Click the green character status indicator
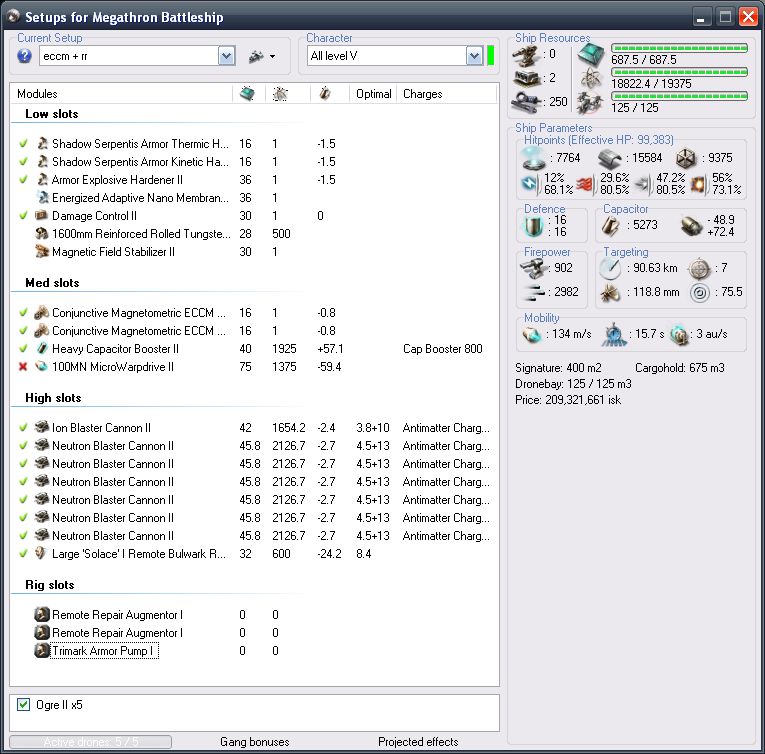The height and width of the screenshot is (754, 765). 490,56
